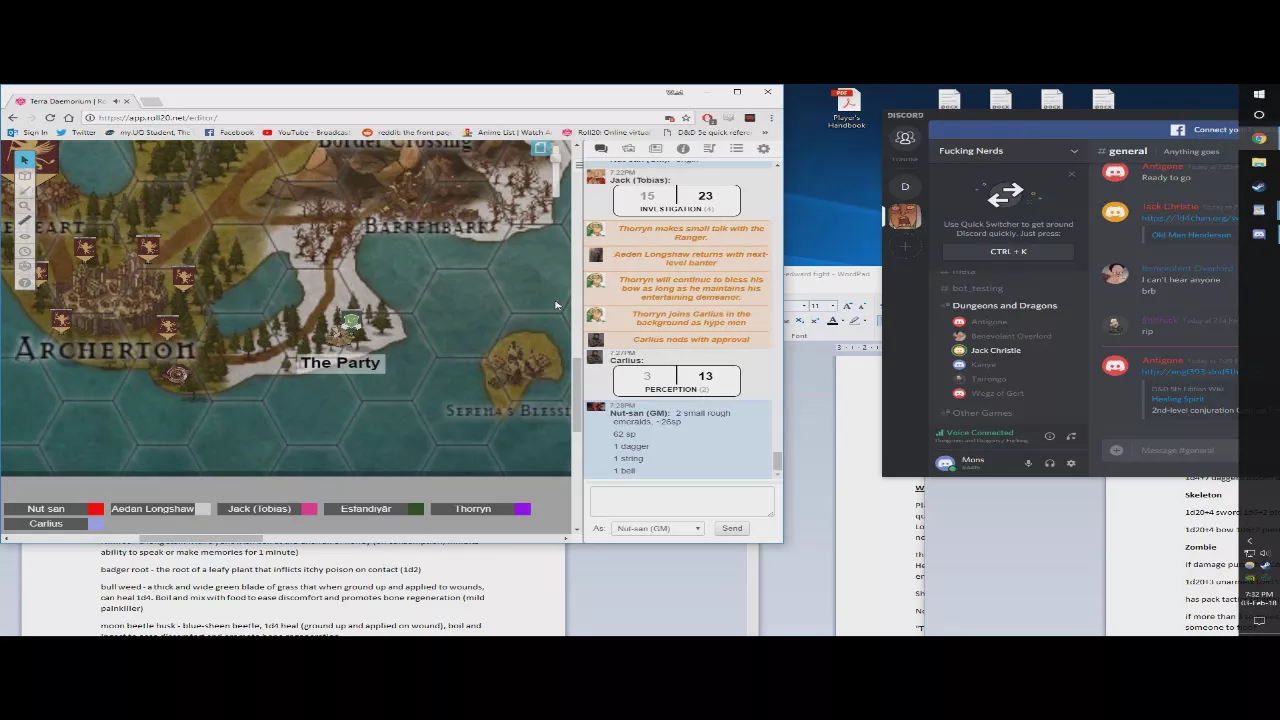Image resolution: width=1280 pixels, height=720 pixels.
Task: Select the arrow Select tool in Roll20
Action: tap(25, 160)
